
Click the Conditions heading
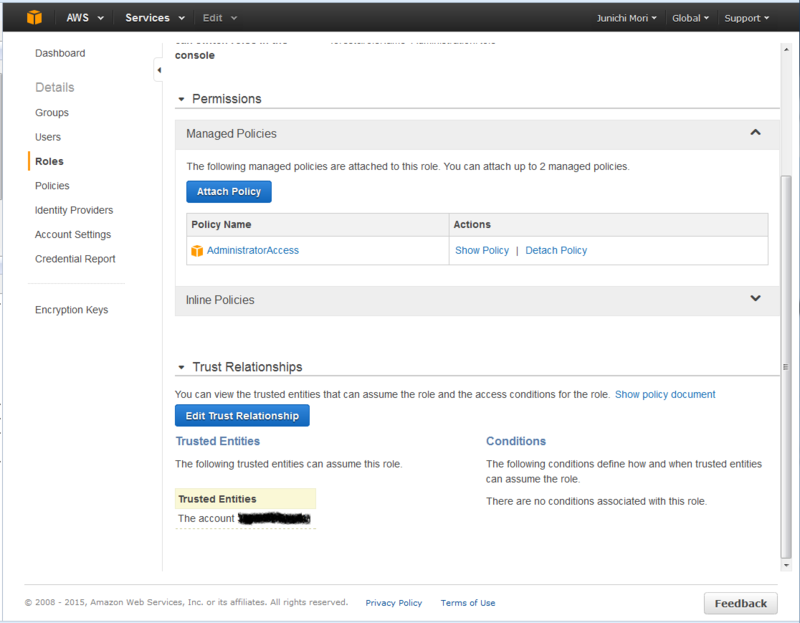click(516, 441)
